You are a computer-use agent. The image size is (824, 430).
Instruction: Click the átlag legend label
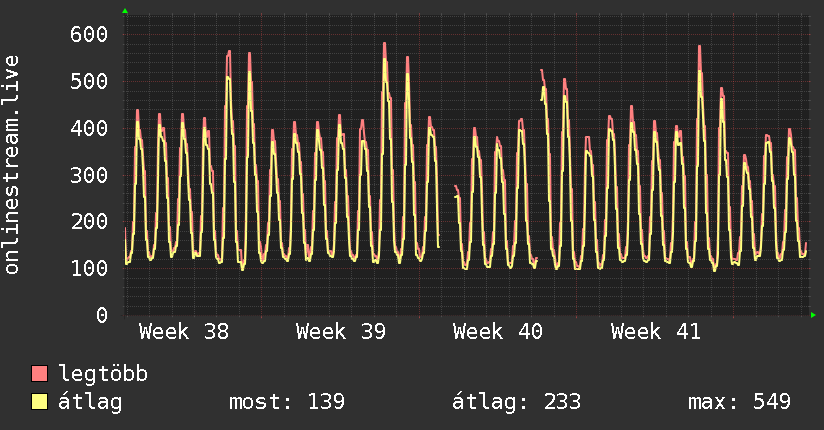(90, 402)
